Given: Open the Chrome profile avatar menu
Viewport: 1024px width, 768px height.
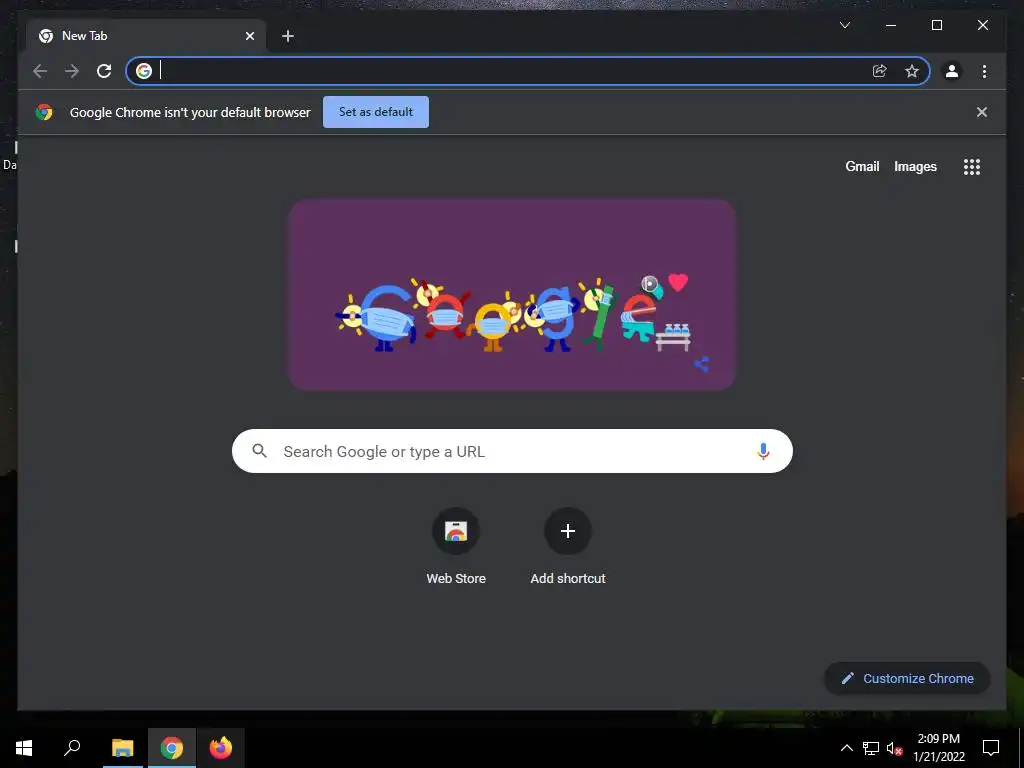Looking at the screenshot, I should coord(952,71).
